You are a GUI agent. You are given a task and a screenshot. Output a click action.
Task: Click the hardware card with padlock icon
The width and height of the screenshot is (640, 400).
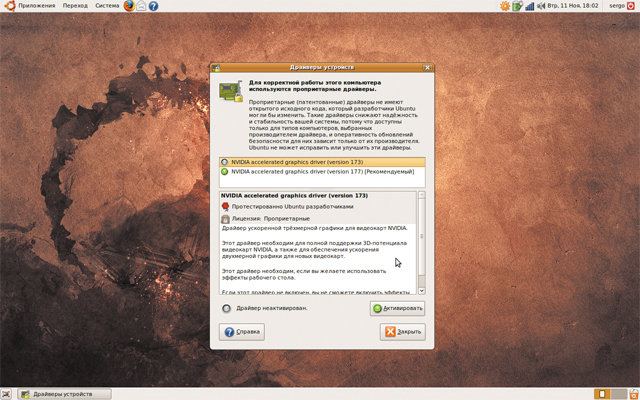(x=231, y=91)
